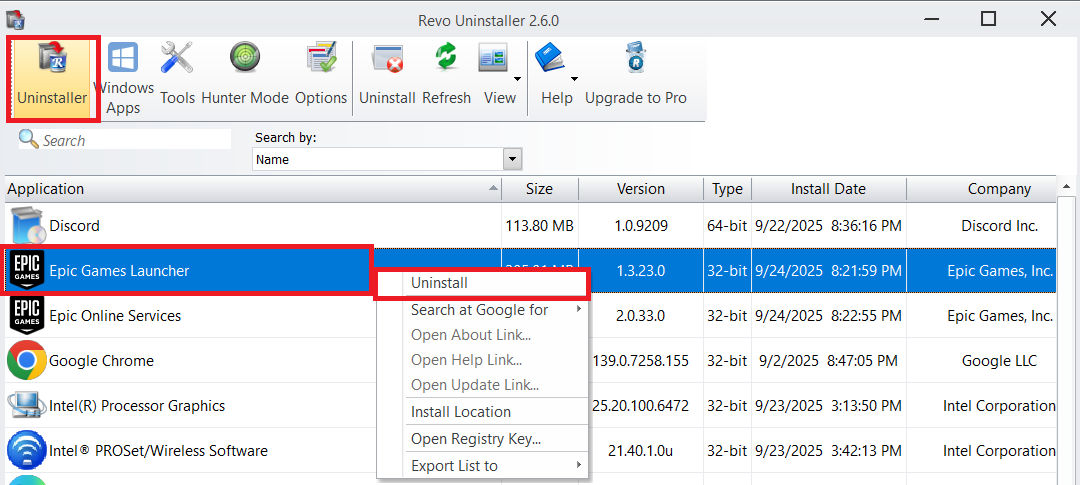The width and height of the screenshot is (1080, 485).
Task: Select Intel(R) Processor Graphics entry
Action: click(x=137, y=406)
